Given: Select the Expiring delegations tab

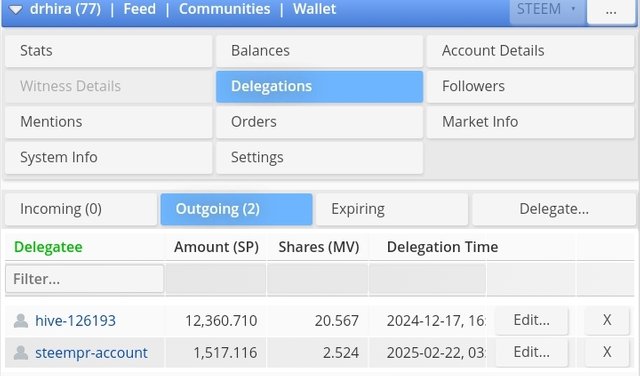Looking at the screenshot, I should tap(392, 209).
